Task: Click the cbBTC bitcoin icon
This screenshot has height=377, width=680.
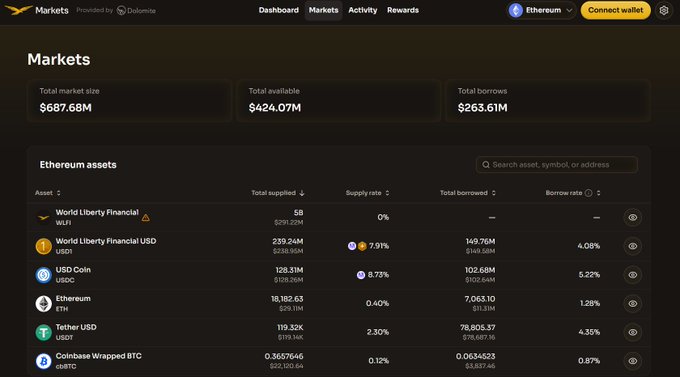Action: coord(43,361)
